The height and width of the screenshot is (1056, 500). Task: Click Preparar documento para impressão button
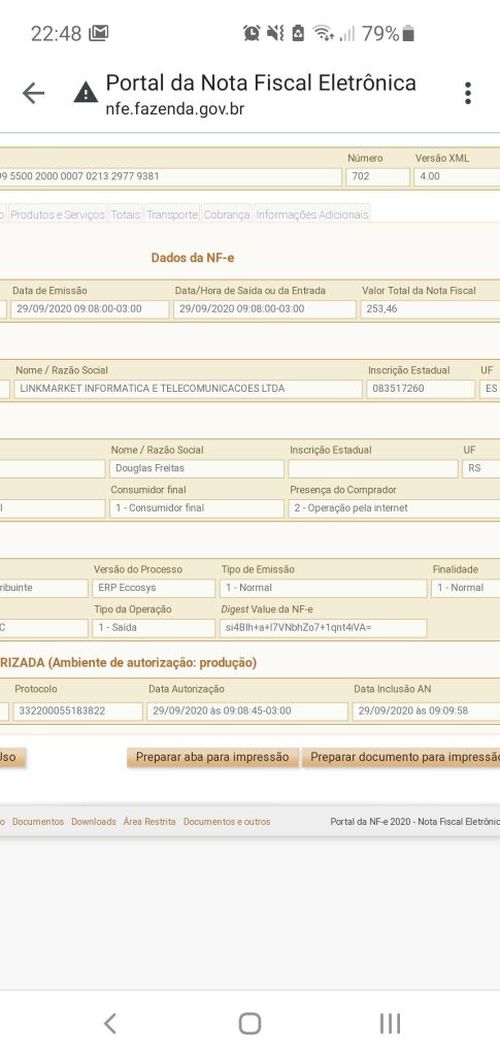[x=402, y=757]
